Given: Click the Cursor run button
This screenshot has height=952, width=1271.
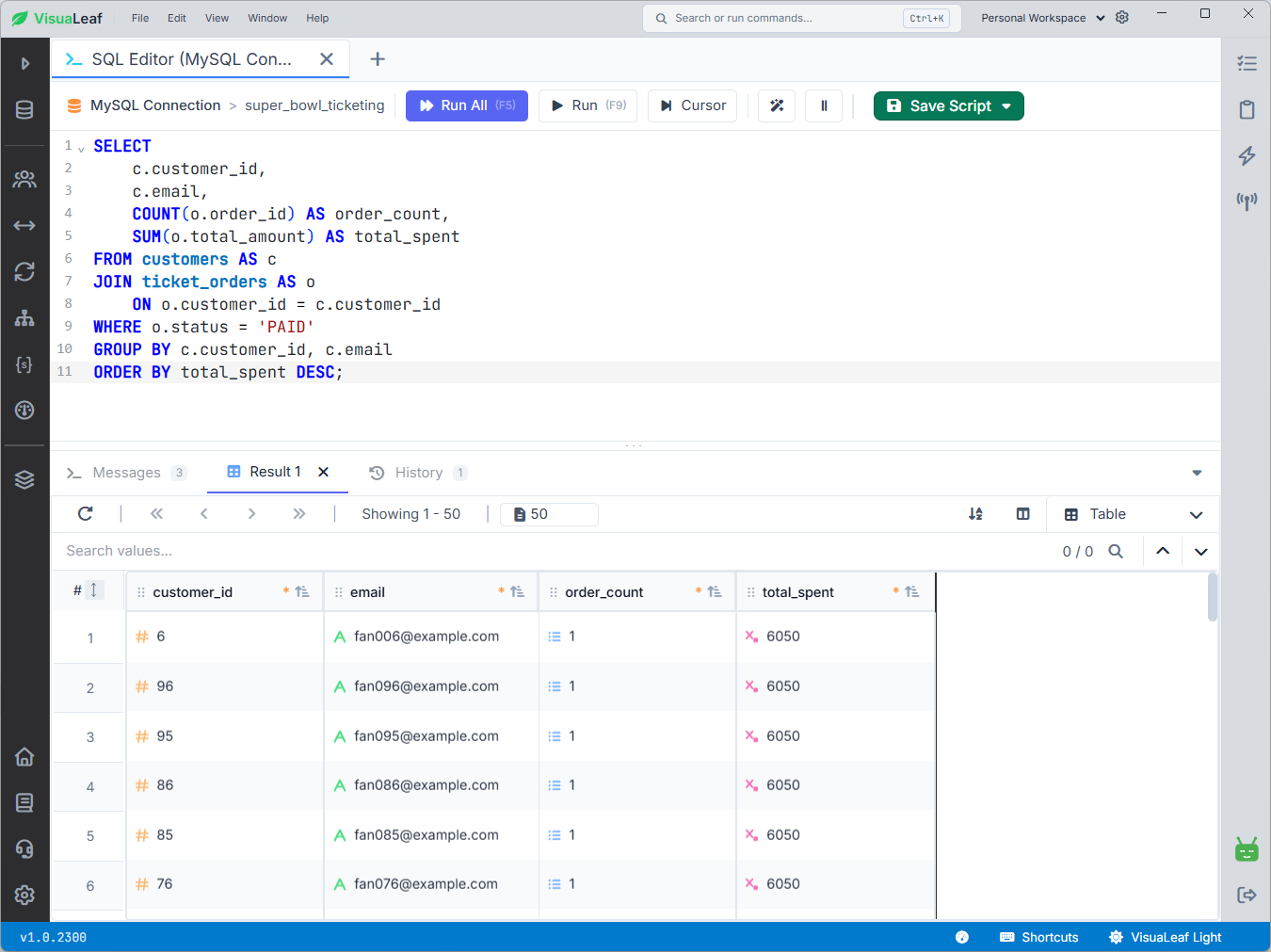Looking at the screenshot, I should [693, 105].
